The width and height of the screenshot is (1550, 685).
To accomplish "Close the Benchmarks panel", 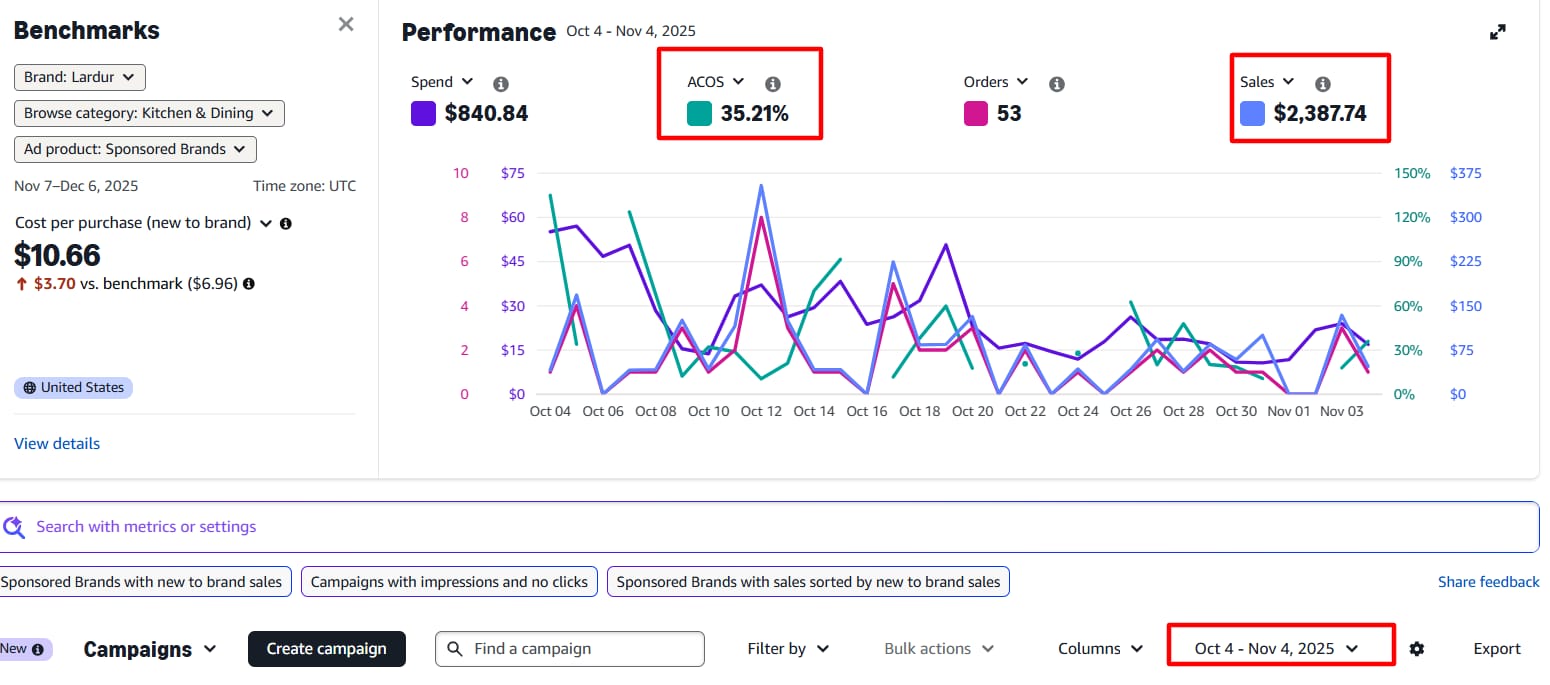I will [346, 24].
